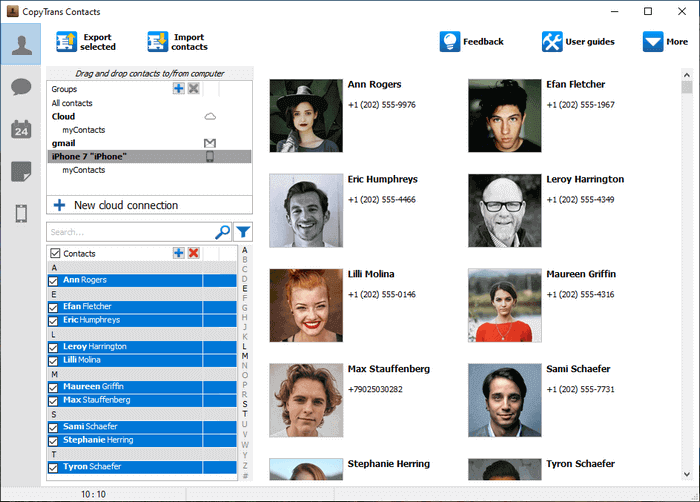This screenshot has height=502, width=700.
Task: Open the Feedback lightbulb button
Action: tap(471, 42)
